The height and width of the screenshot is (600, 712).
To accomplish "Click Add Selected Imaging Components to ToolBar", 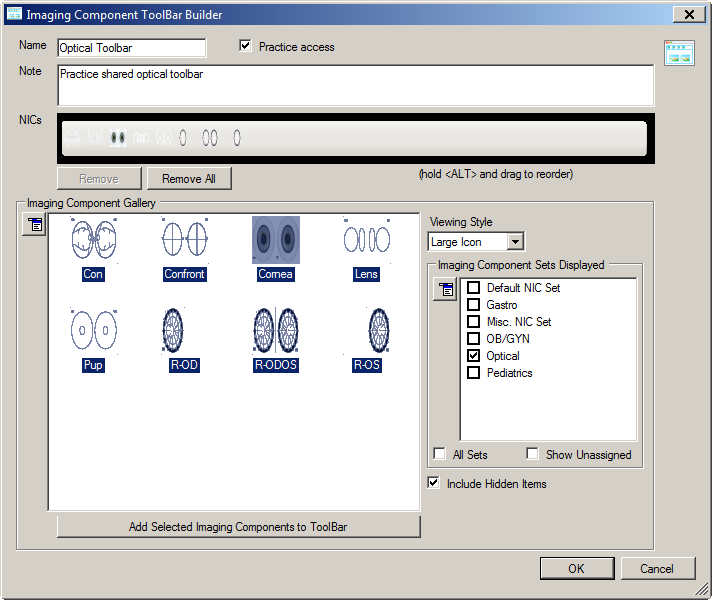I will tap(238, 526).
